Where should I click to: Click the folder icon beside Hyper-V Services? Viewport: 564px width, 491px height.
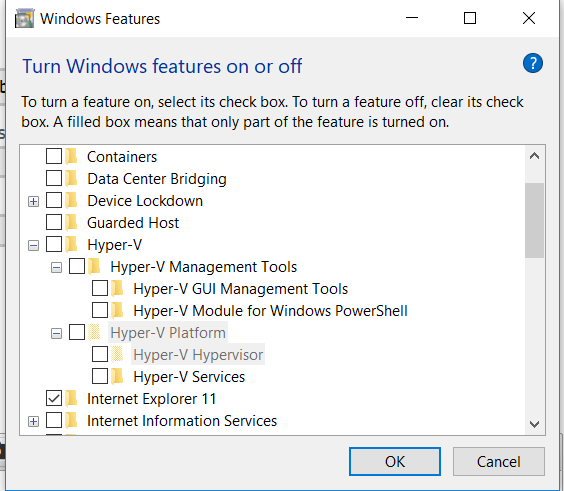pos(118,376)
